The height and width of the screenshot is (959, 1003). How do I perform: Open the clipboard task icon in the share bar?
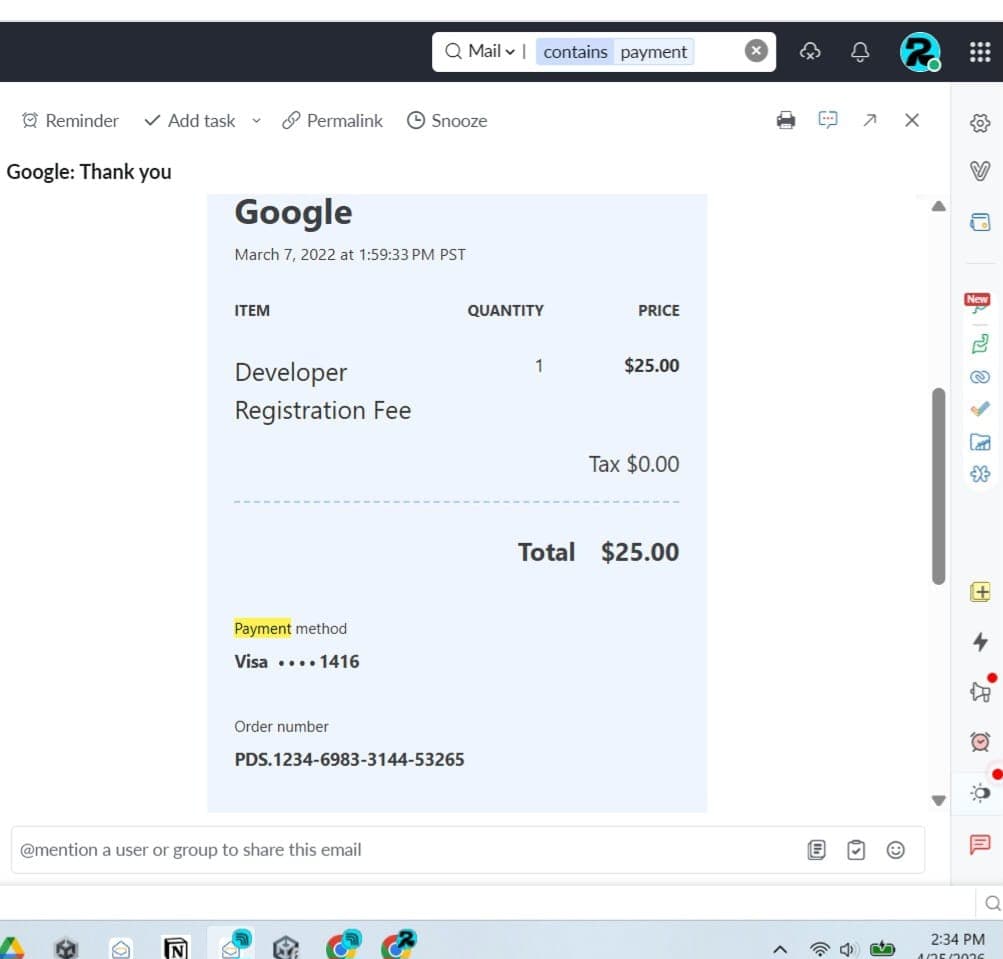856,850
